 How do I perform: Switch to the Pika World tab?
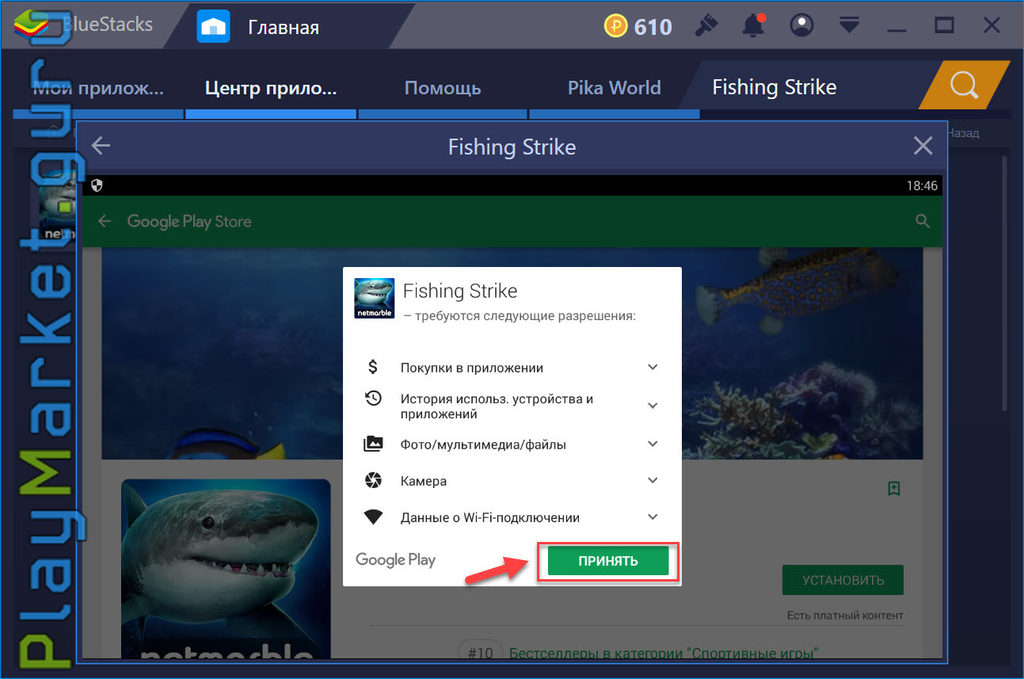(614, 87)
